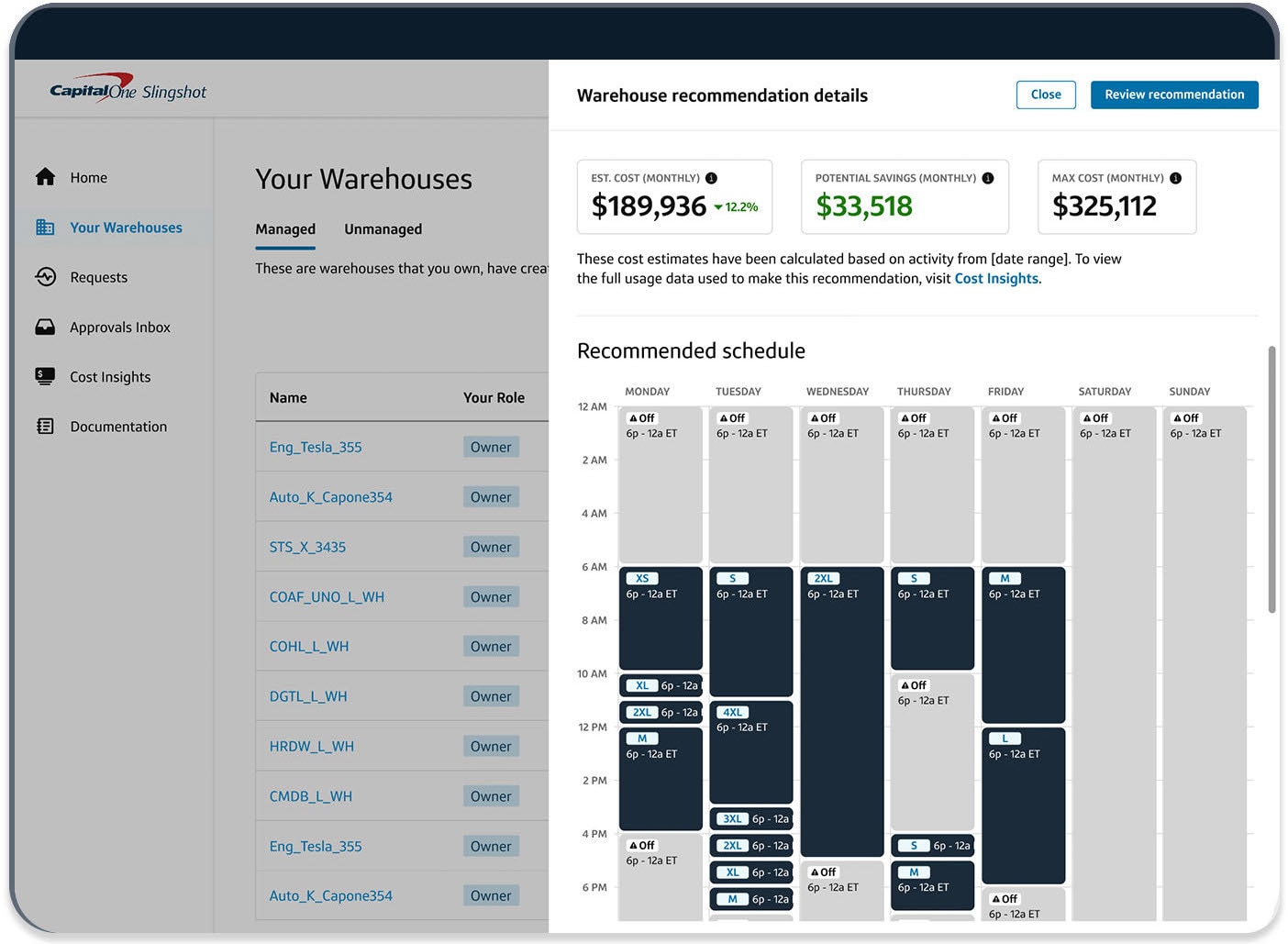The image size is (1288, 944).
Task: Close the Warehouse recommendation details panel
Action: pyautogui.click(x=1046, y=94)
